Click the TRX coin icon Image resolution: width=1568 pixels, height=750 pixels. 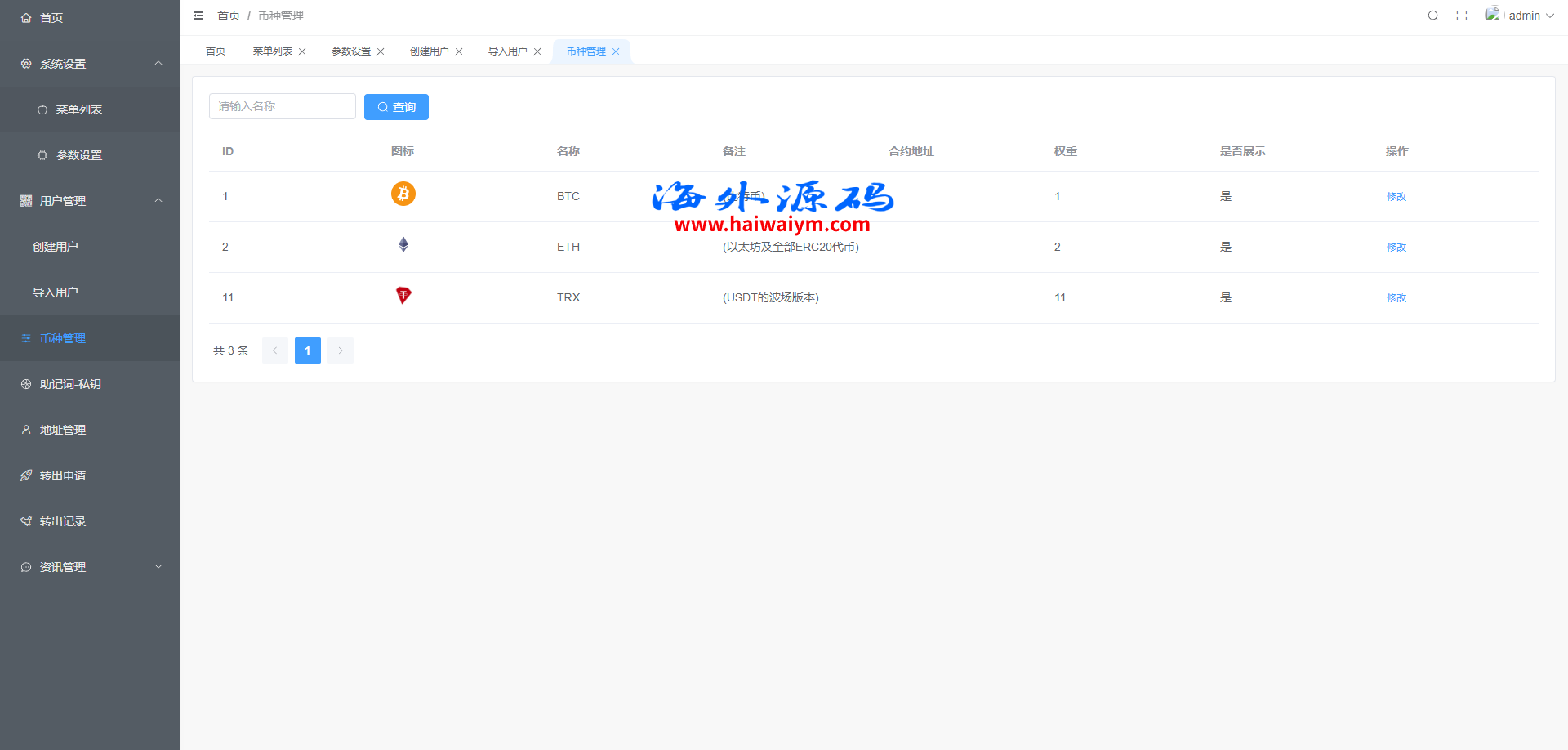(x=403, y=295)
